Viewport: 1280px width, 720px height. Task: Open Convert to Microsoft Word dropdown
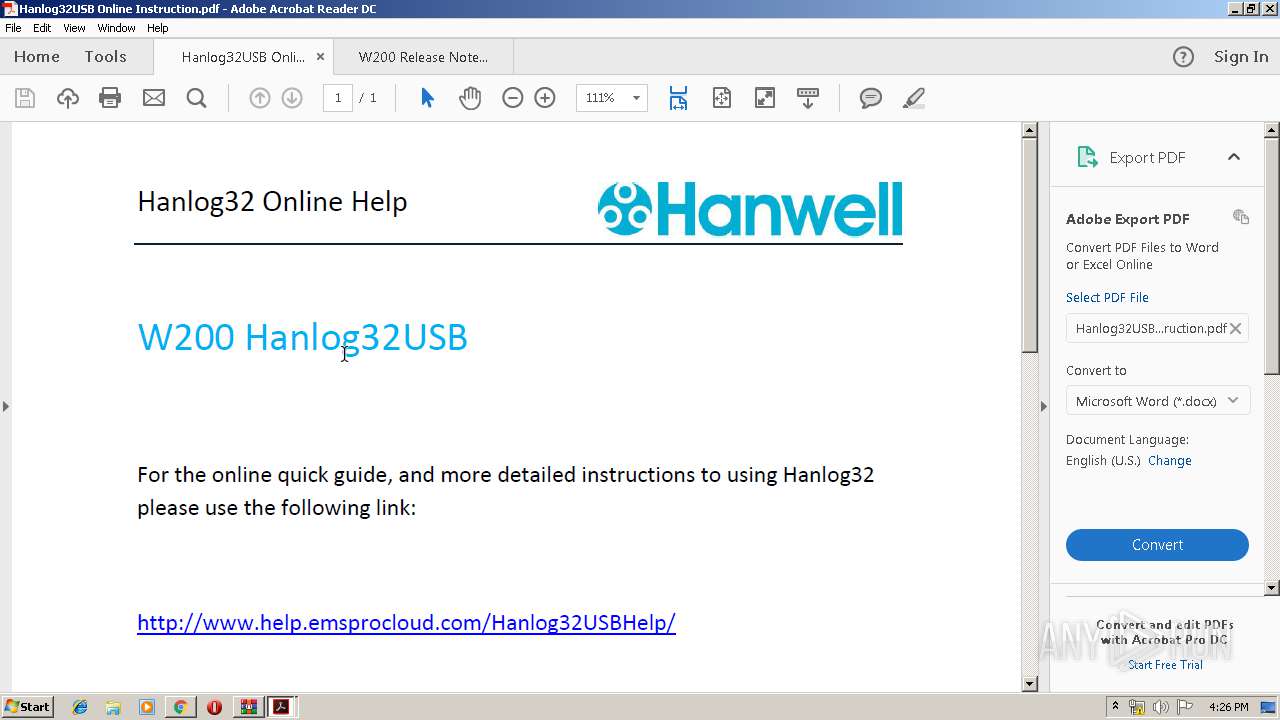(1157, 401)
